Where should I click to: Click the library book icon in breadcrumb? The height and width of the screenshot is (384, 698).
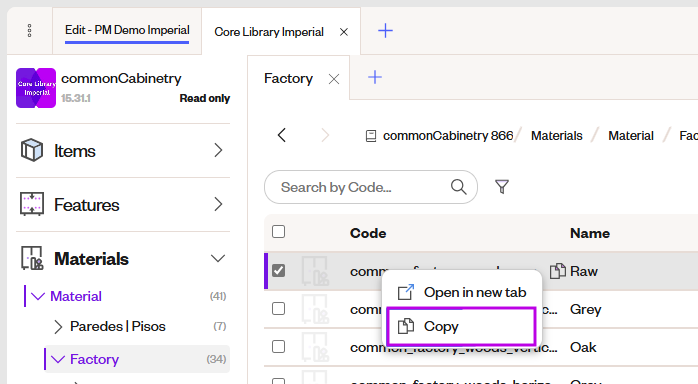click(371, 136)
